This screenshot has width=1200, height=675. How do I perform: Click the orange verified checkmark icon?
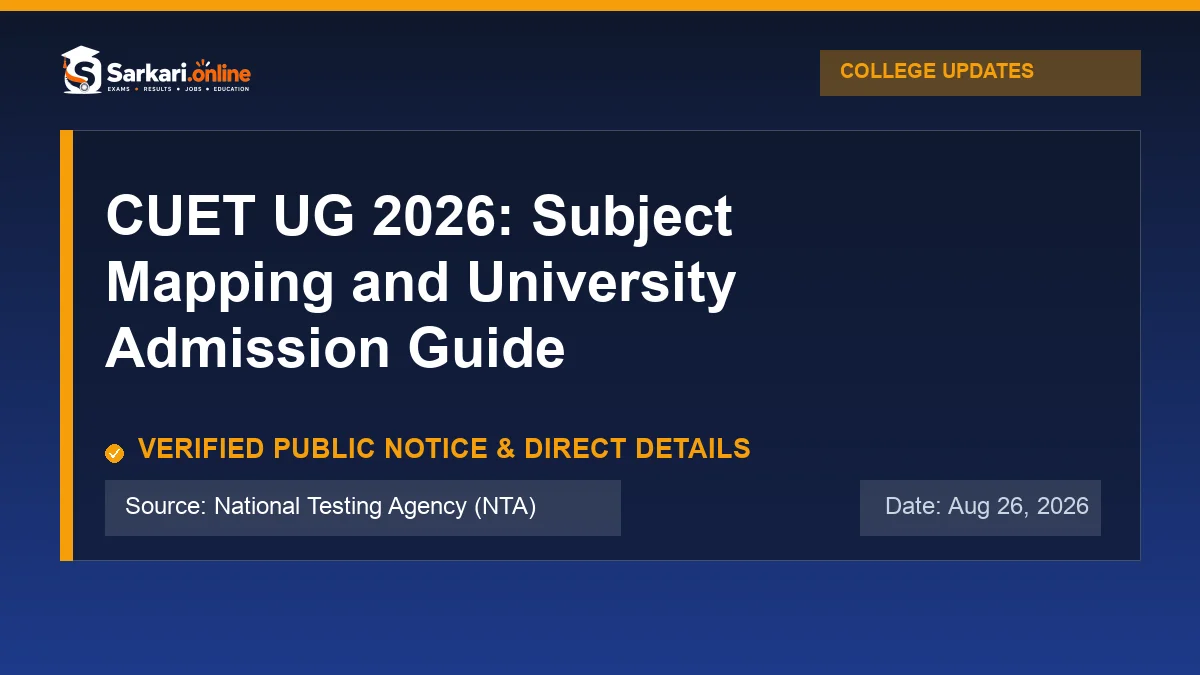click(x=115, y=453)
